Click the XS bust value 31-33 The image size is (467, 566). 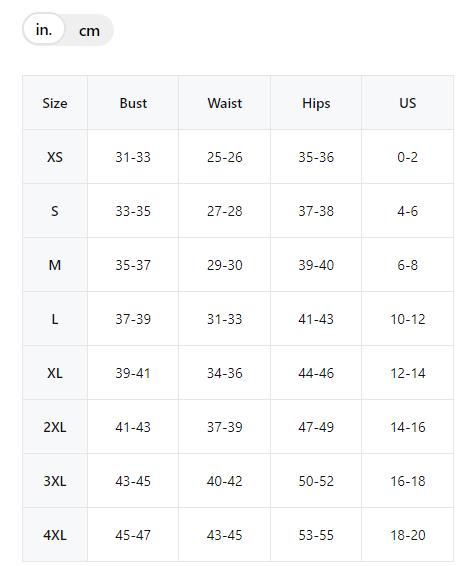pyautogui.click(x=133, y=157)
